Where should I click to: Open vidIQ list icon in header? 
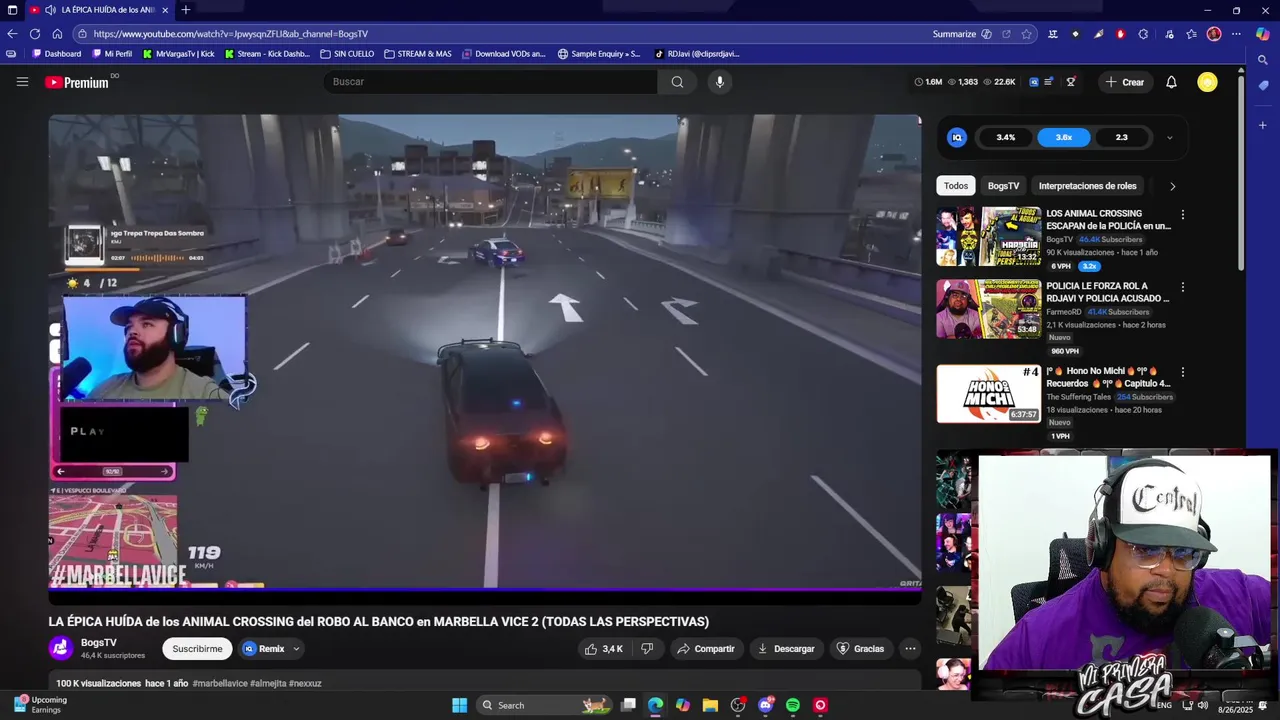pyautogui.click(x=1048, y=82)
